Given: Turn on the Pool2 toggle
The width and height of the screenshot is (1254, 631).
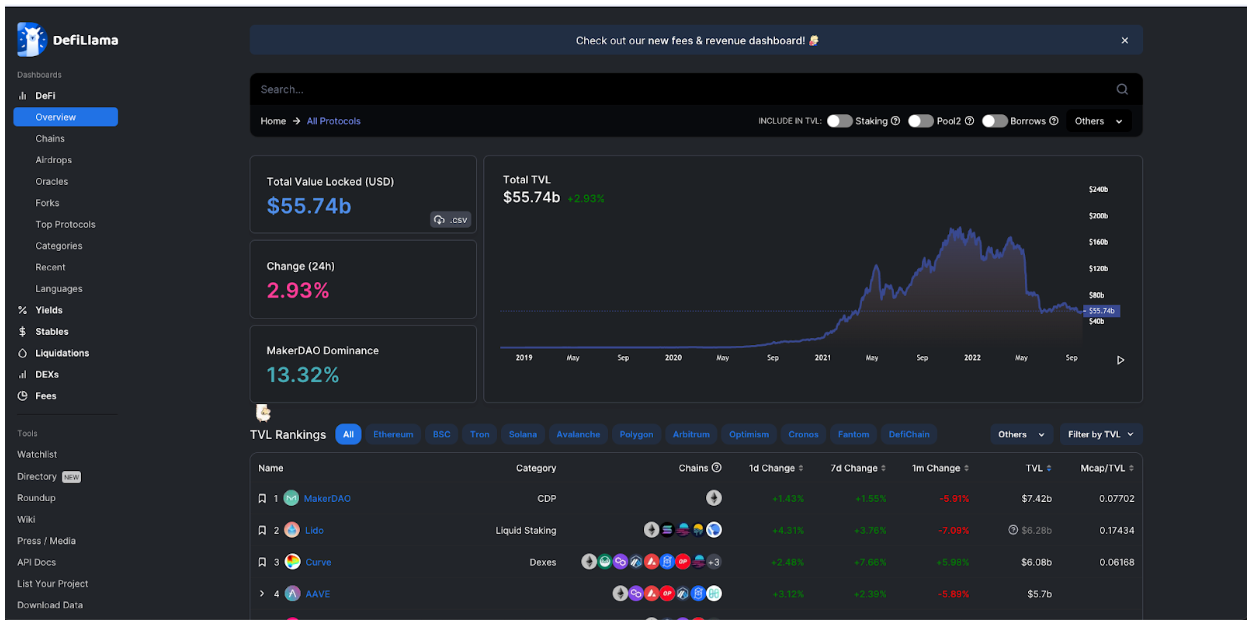Looking at the screenshot, I should click(x=920, y=121).
